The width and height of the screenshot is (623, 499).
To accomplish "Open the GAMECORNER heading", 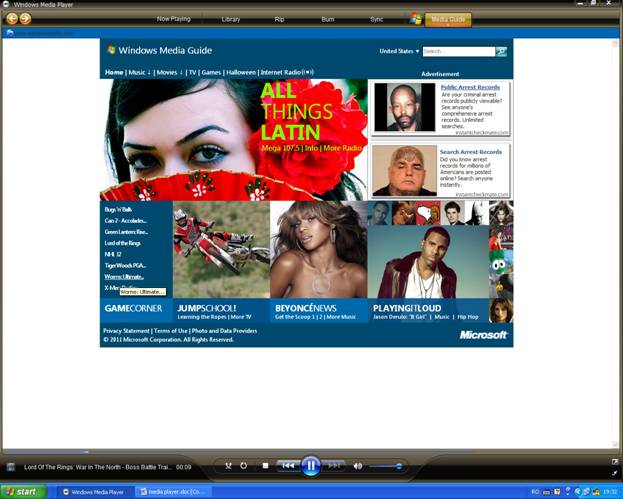I will point(133,308).
